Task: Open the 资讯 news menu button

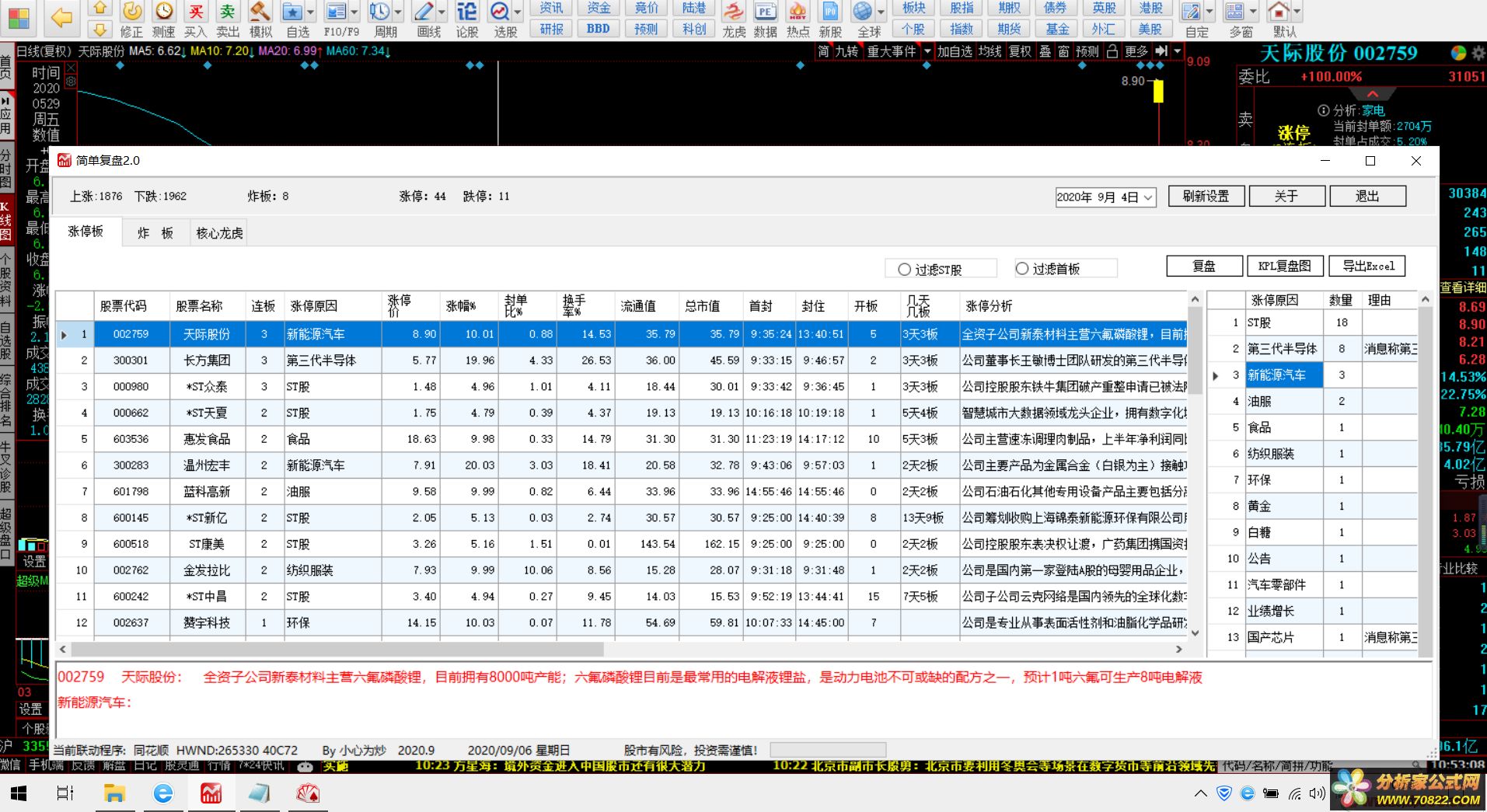Action: [x=551, y=8]
